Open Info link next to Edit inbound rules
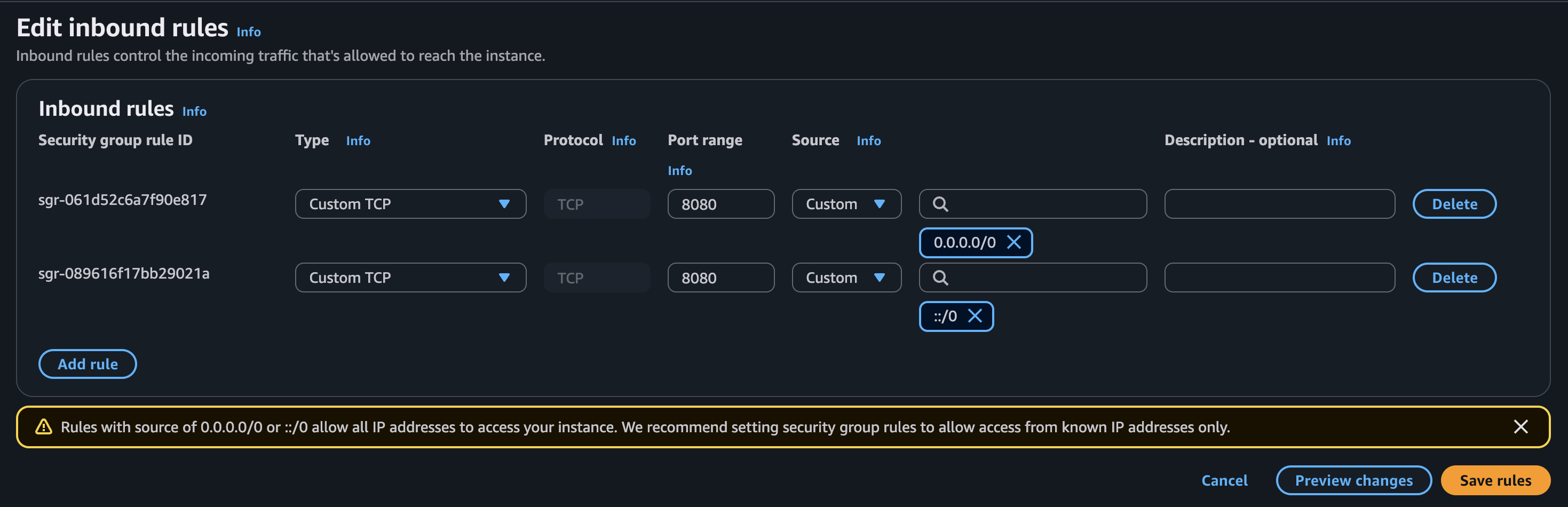This screenshot has height=507, width=1568. (x=248, y=31)
